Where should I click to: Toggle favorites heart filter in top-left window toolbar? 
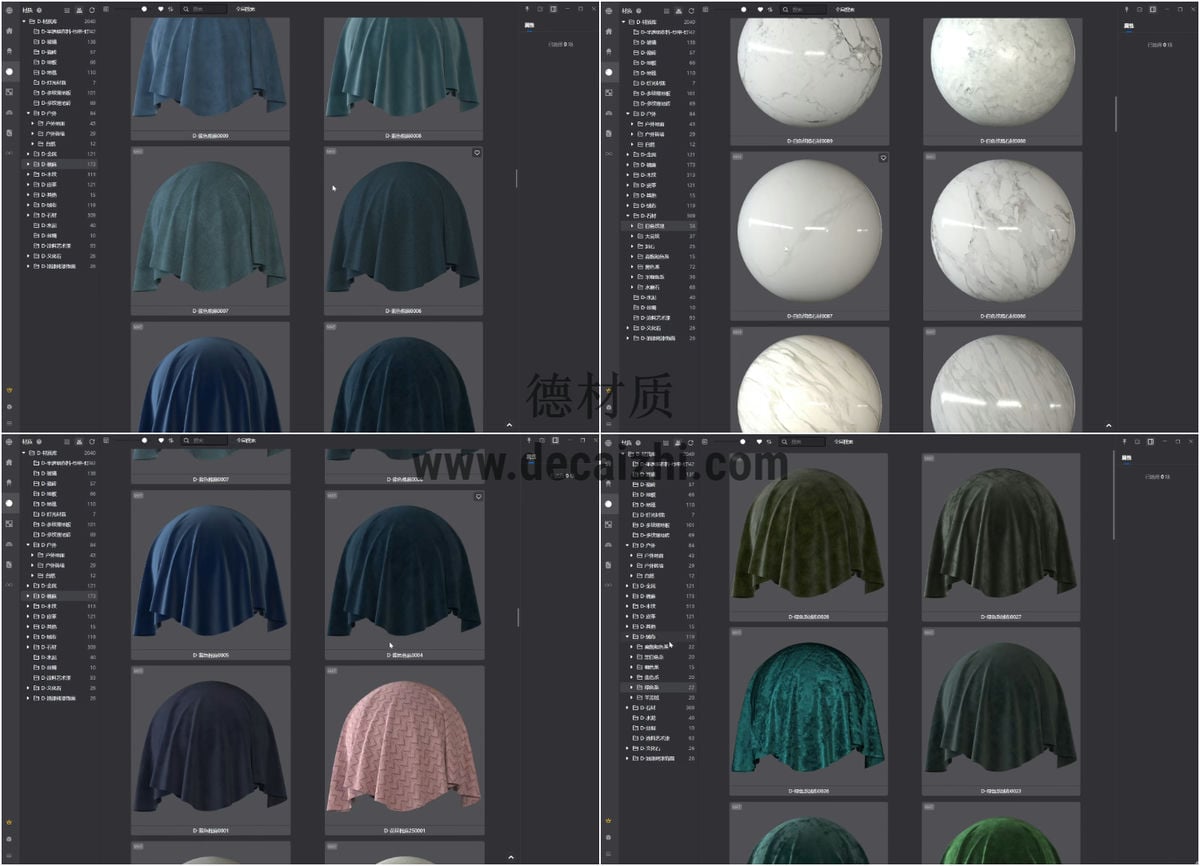pos(160,9)
